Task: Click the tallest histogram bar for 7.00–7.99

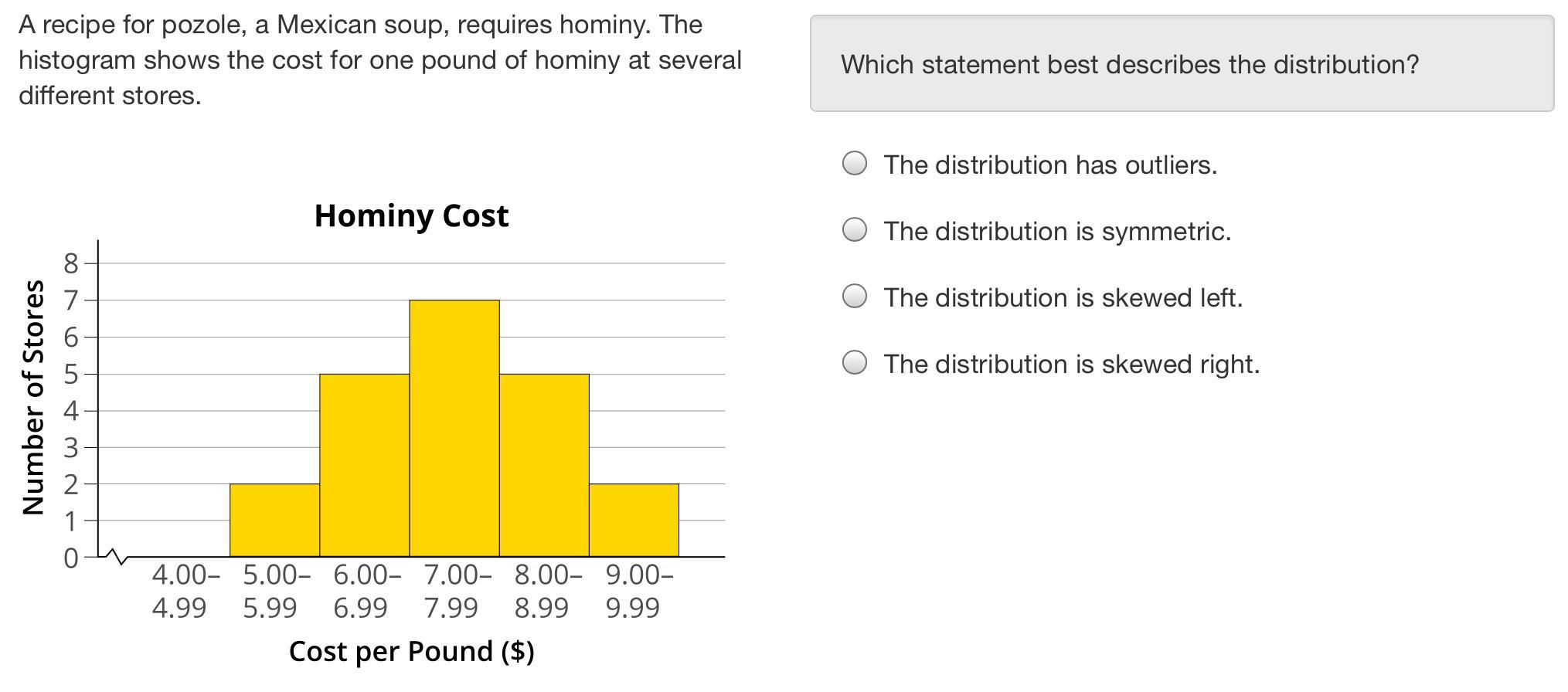Action: point(454,428)
